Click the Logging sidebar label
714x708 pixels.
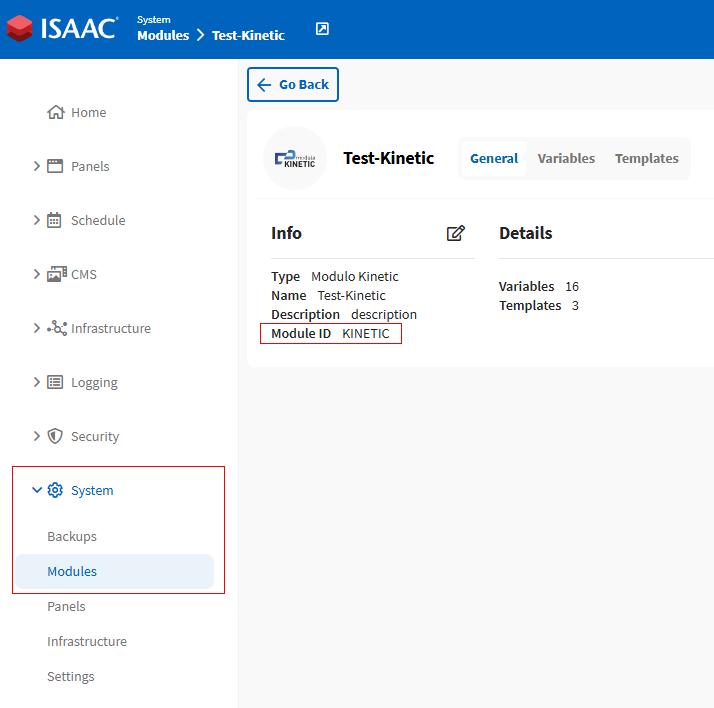pyautogui.click(x=94, y=382)
